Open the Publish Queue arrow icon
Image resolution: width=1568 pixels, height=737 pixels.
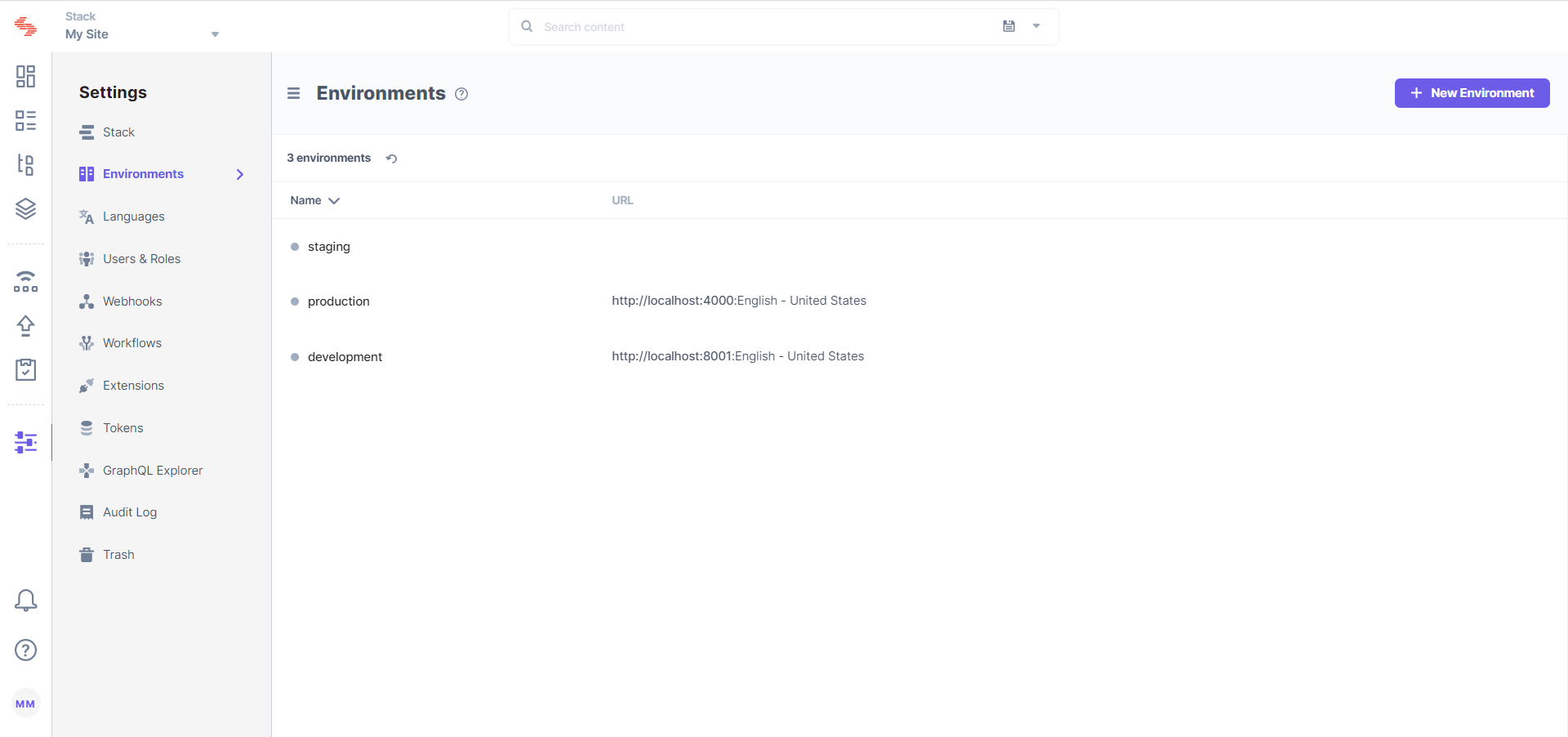[25, 325]
